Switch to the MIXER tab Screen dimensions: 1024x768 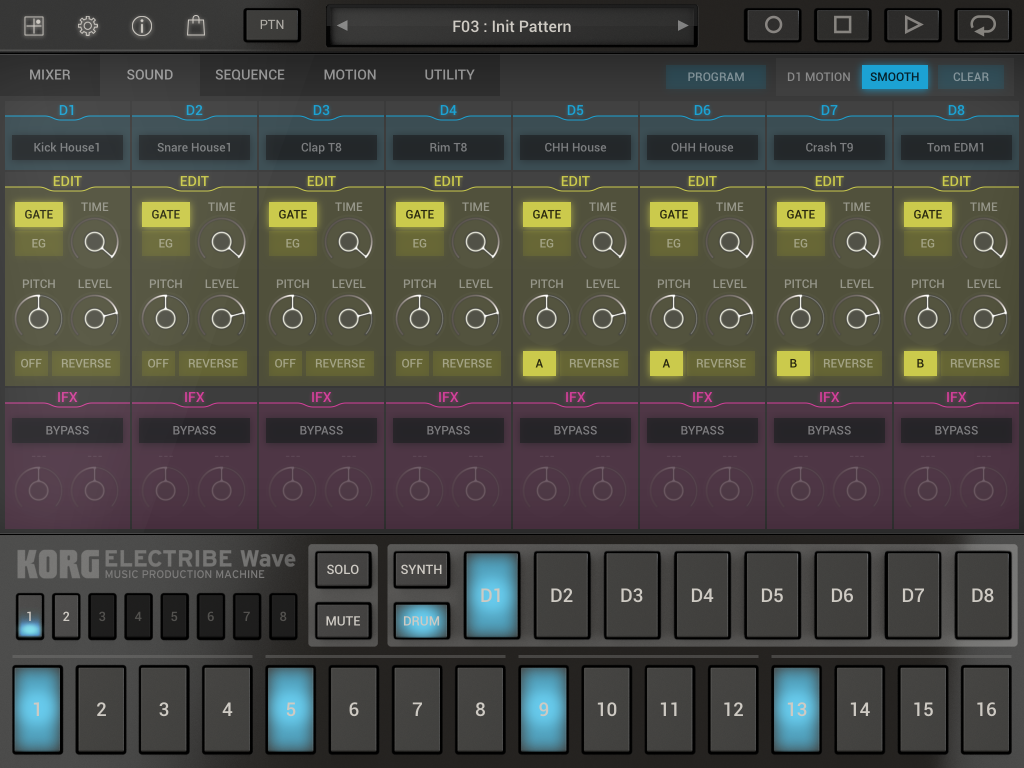coord(50,75)
